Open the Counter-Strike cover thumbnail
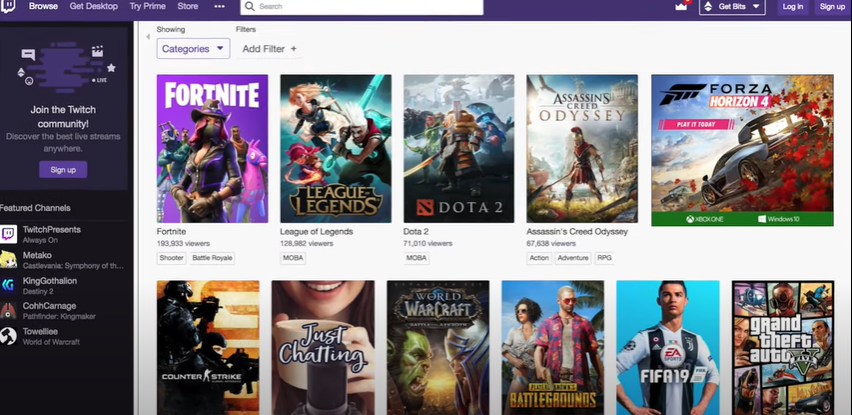Viewport: 852px width, 415px height. [x=208, y=348]
